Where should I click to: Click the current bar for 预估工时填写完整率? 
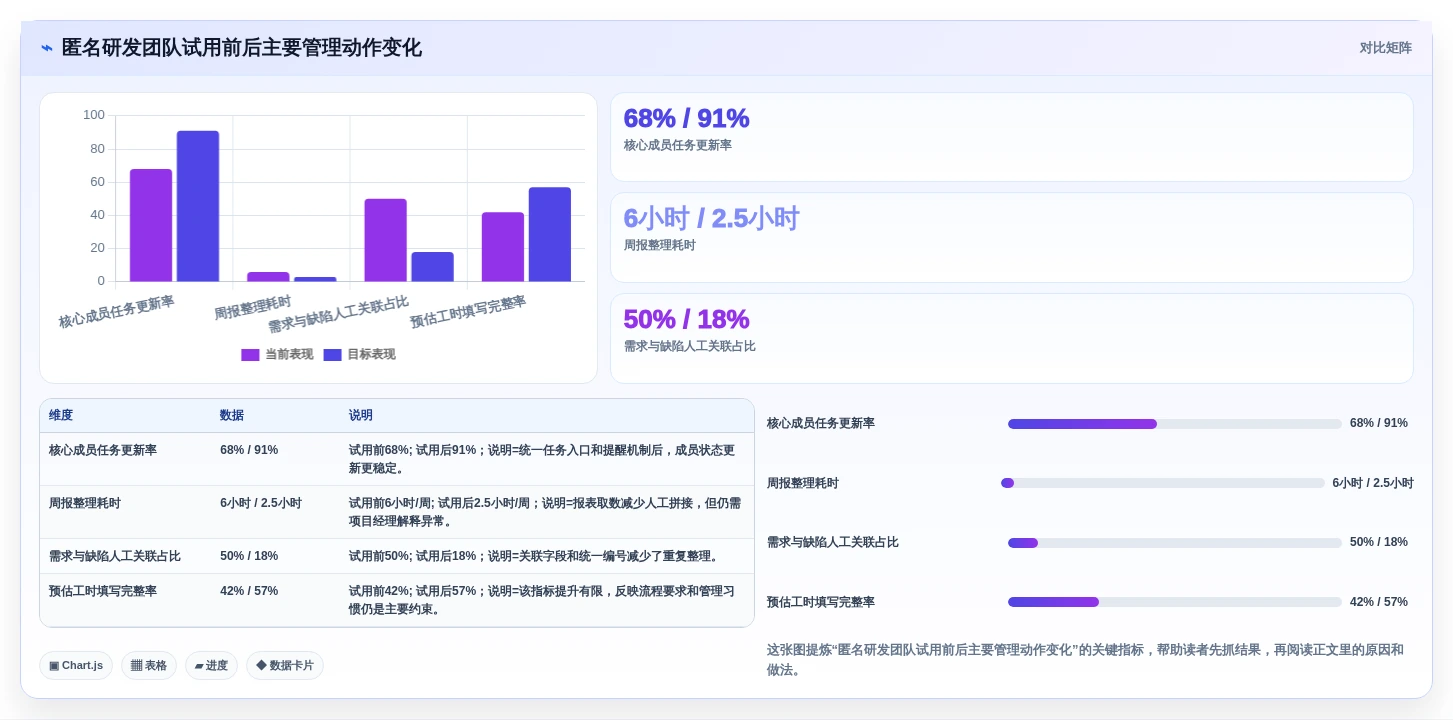502,247
